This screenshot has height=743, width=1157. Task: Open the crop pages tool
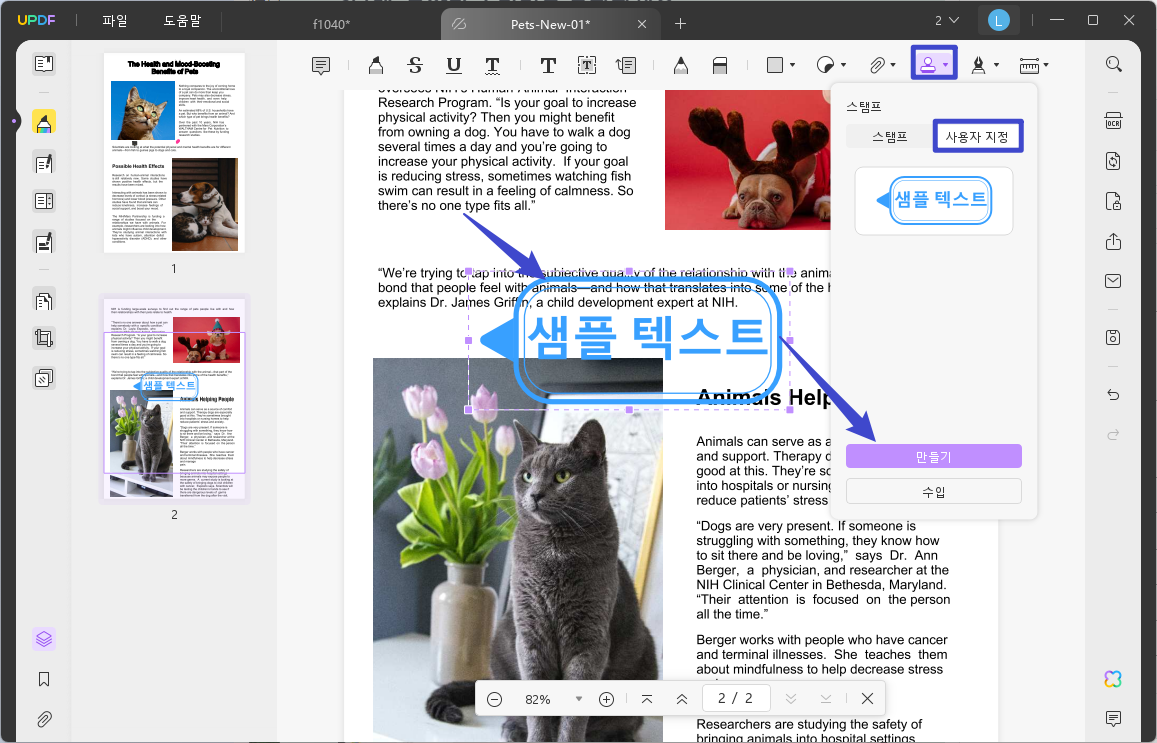44,338
